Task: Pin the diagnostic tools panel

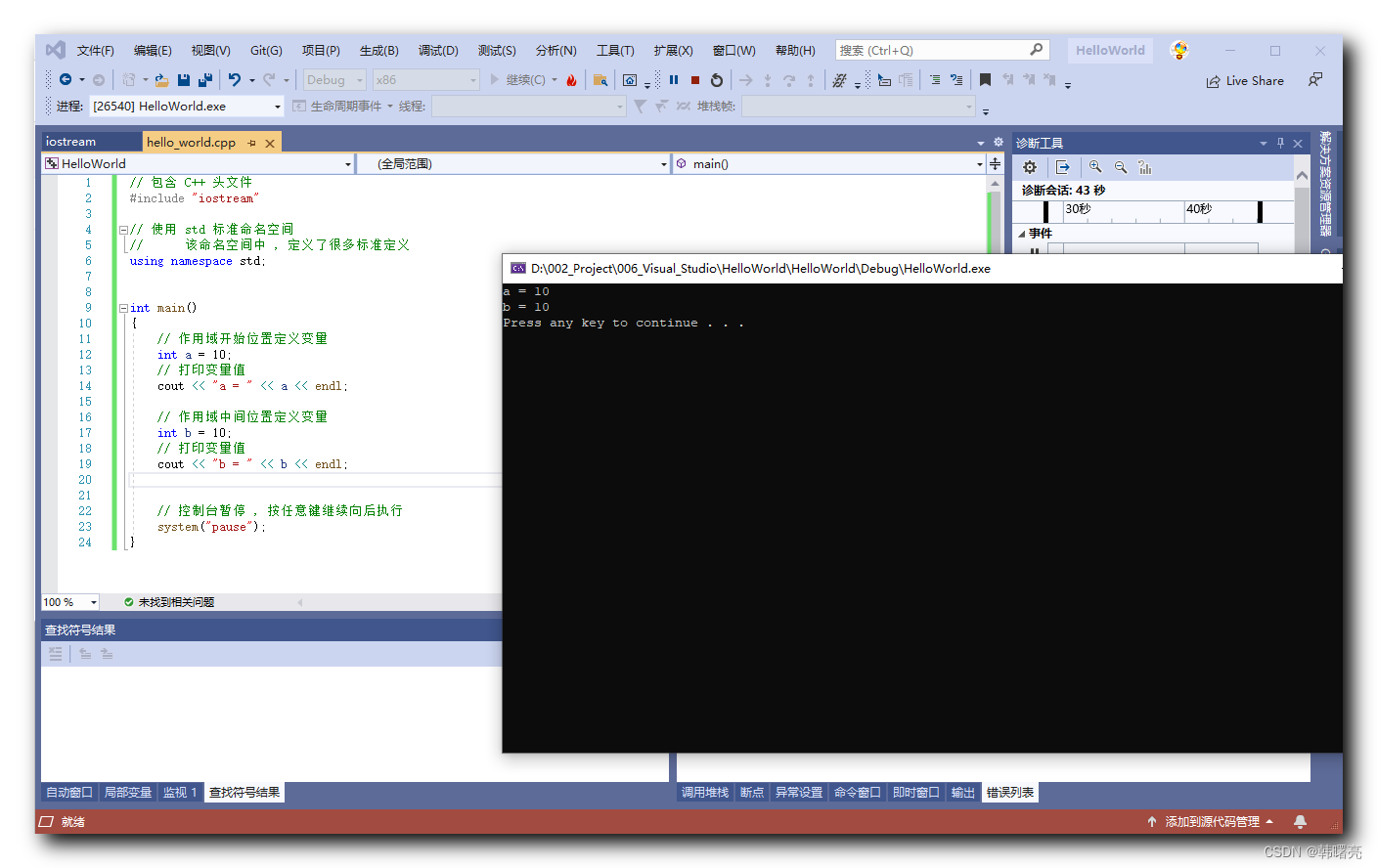Action: (x=1280, y=143)
